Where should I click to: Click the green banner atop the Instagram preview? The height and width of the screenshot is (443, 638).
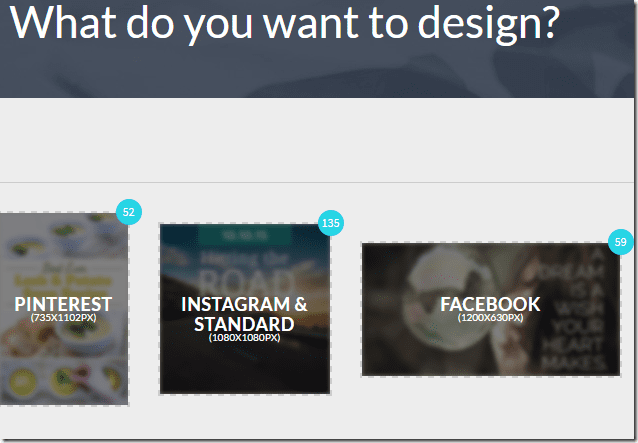pos(245,235)
